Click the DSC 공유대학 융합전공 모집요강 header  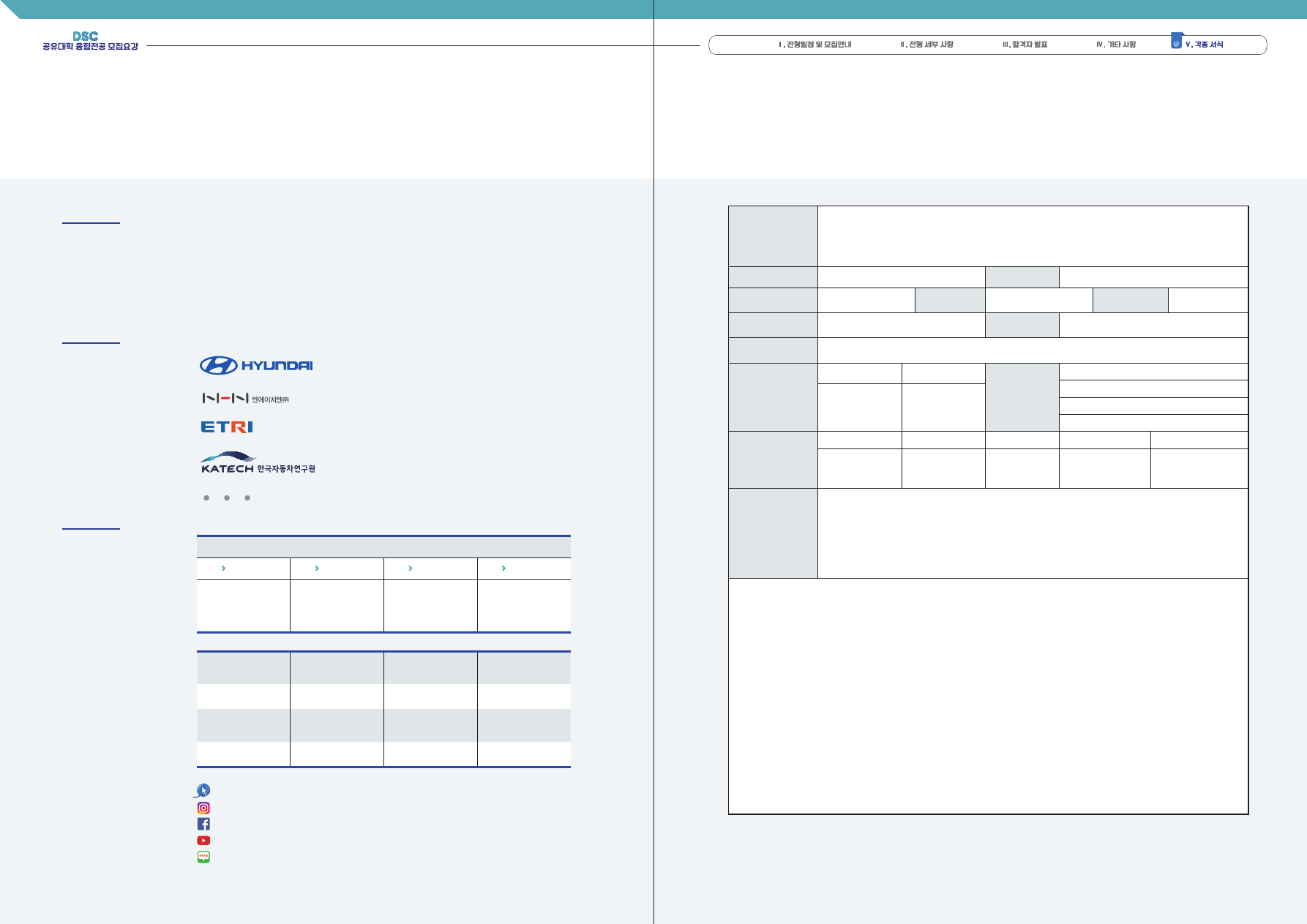click(x=90, y=41)
